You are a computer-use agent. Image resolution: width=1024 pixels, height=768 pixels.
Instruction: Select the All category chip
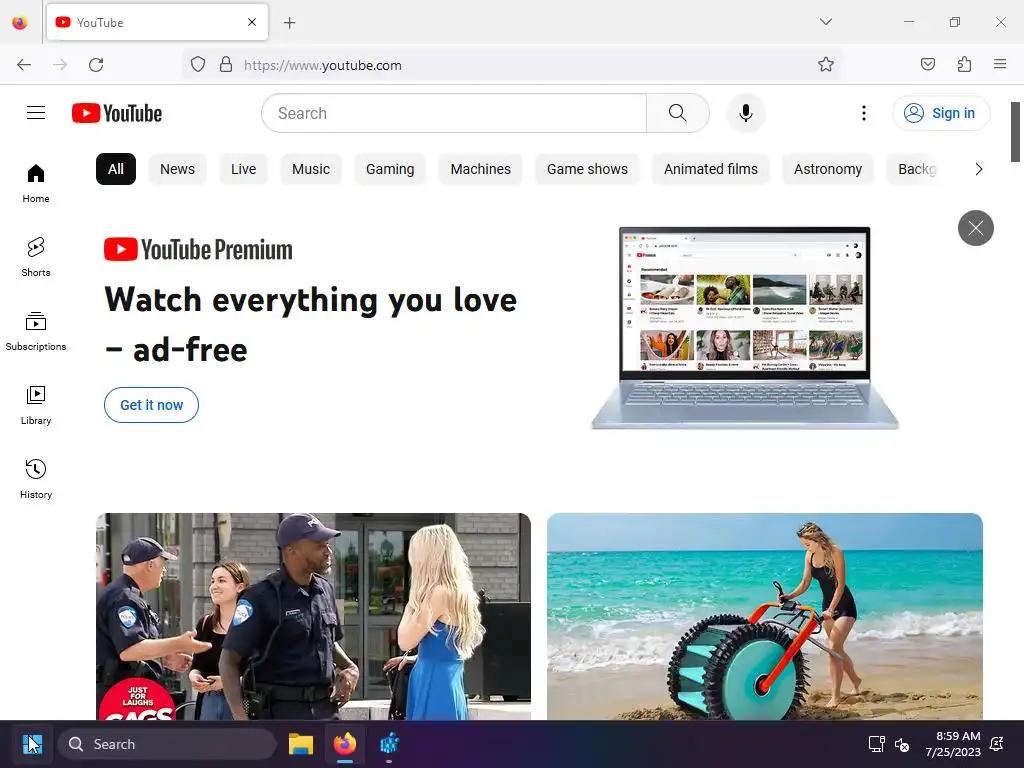pos(116,169)
